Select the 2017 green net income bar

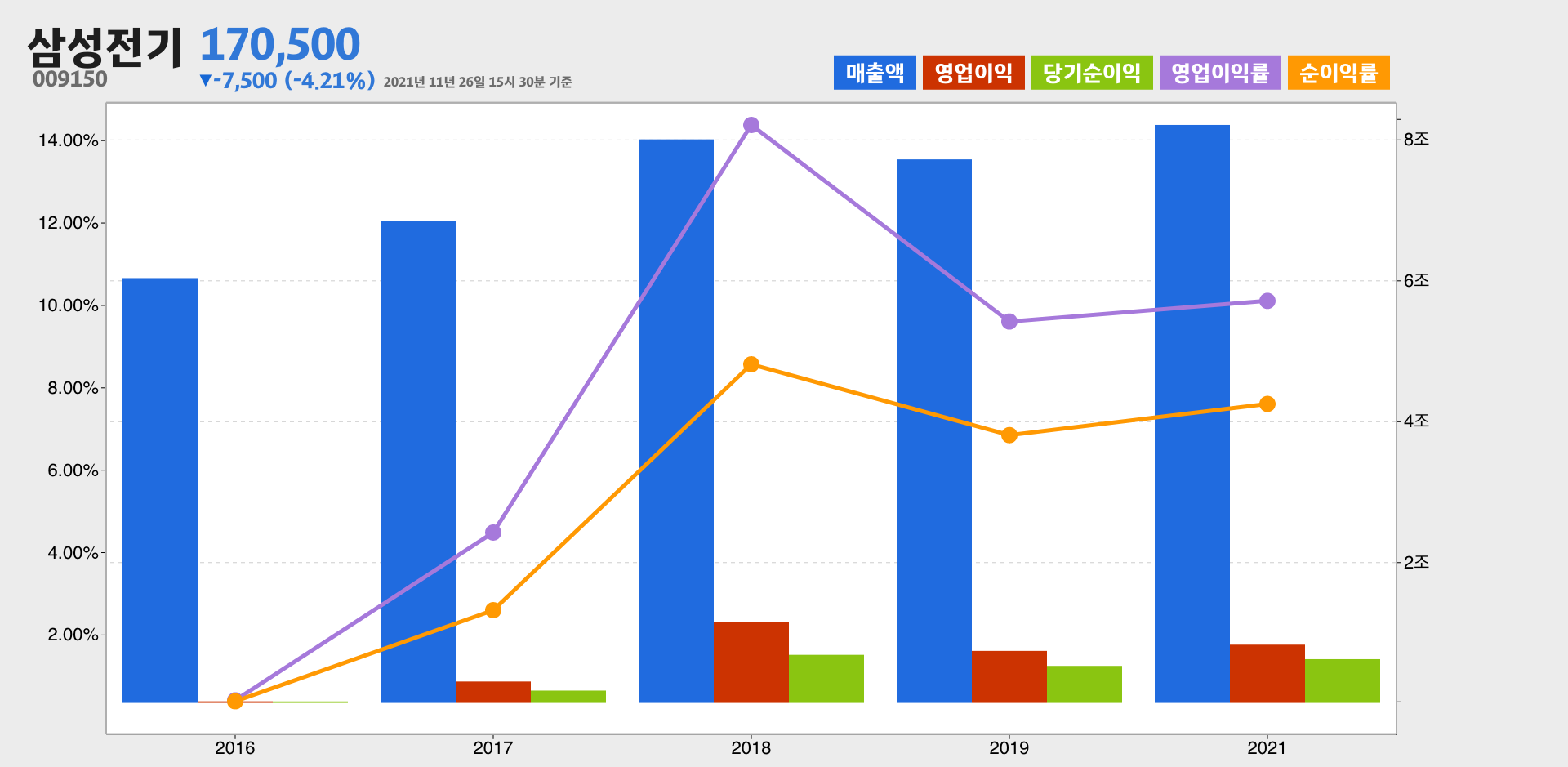(568, 697)
